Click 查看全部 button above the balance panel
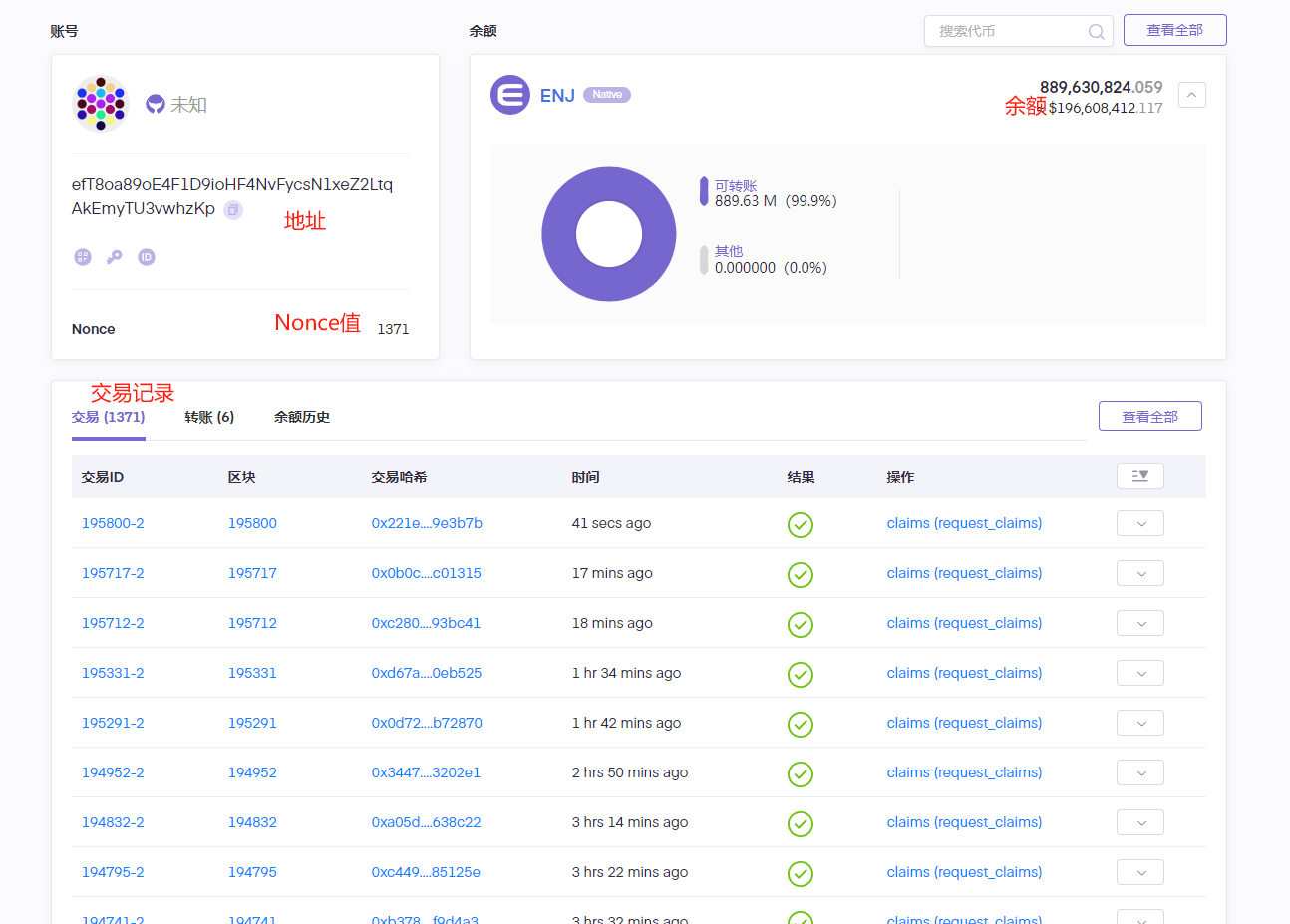The image size is (1290, 924). point(1174,30)
